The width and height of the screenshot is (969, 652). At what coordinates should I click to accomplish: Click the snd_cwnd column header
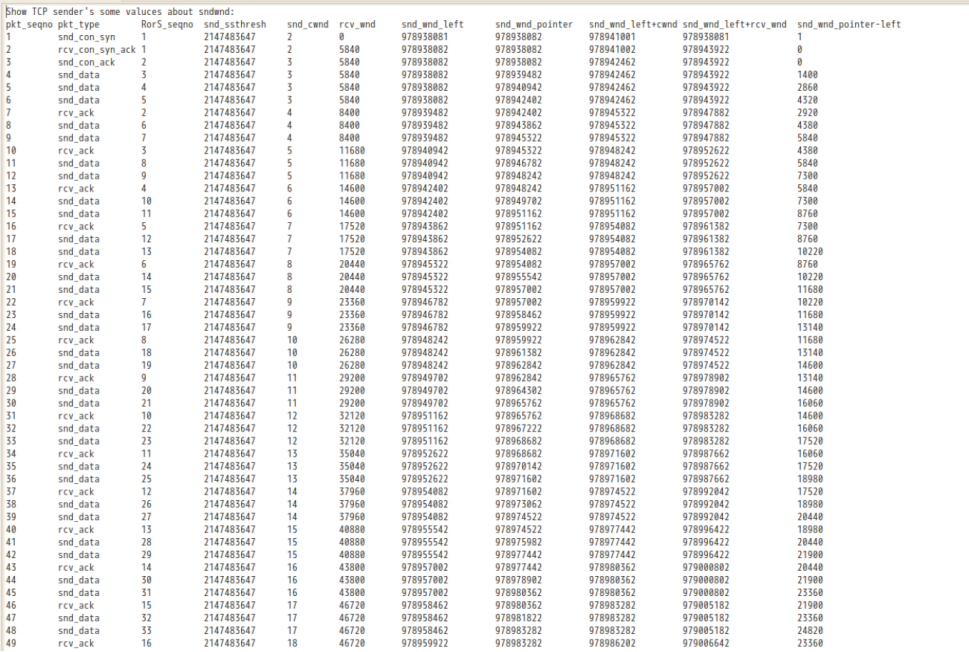pos(306,23)
